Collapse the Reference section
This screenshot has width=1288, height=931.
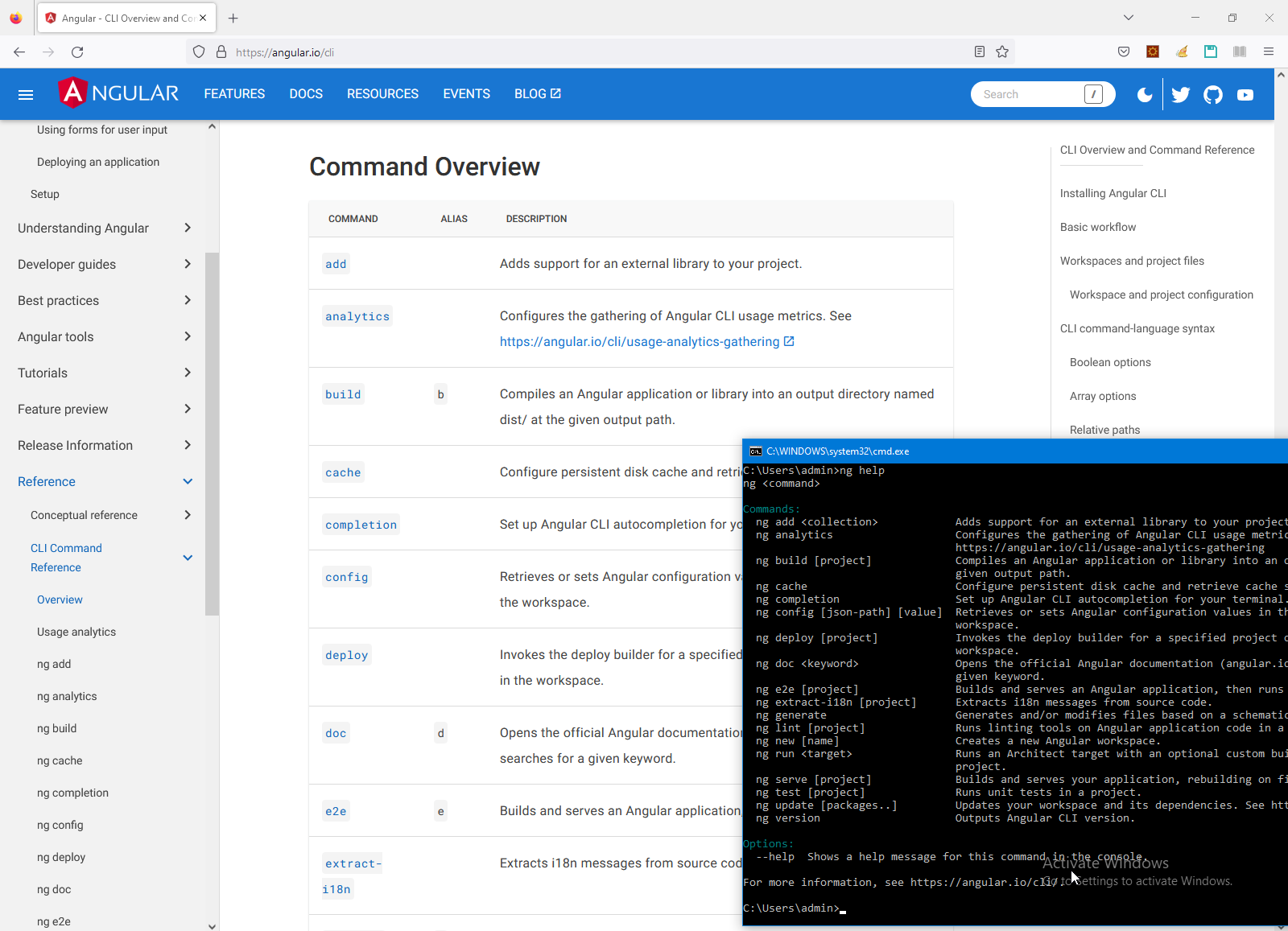[x=105, y=481]
